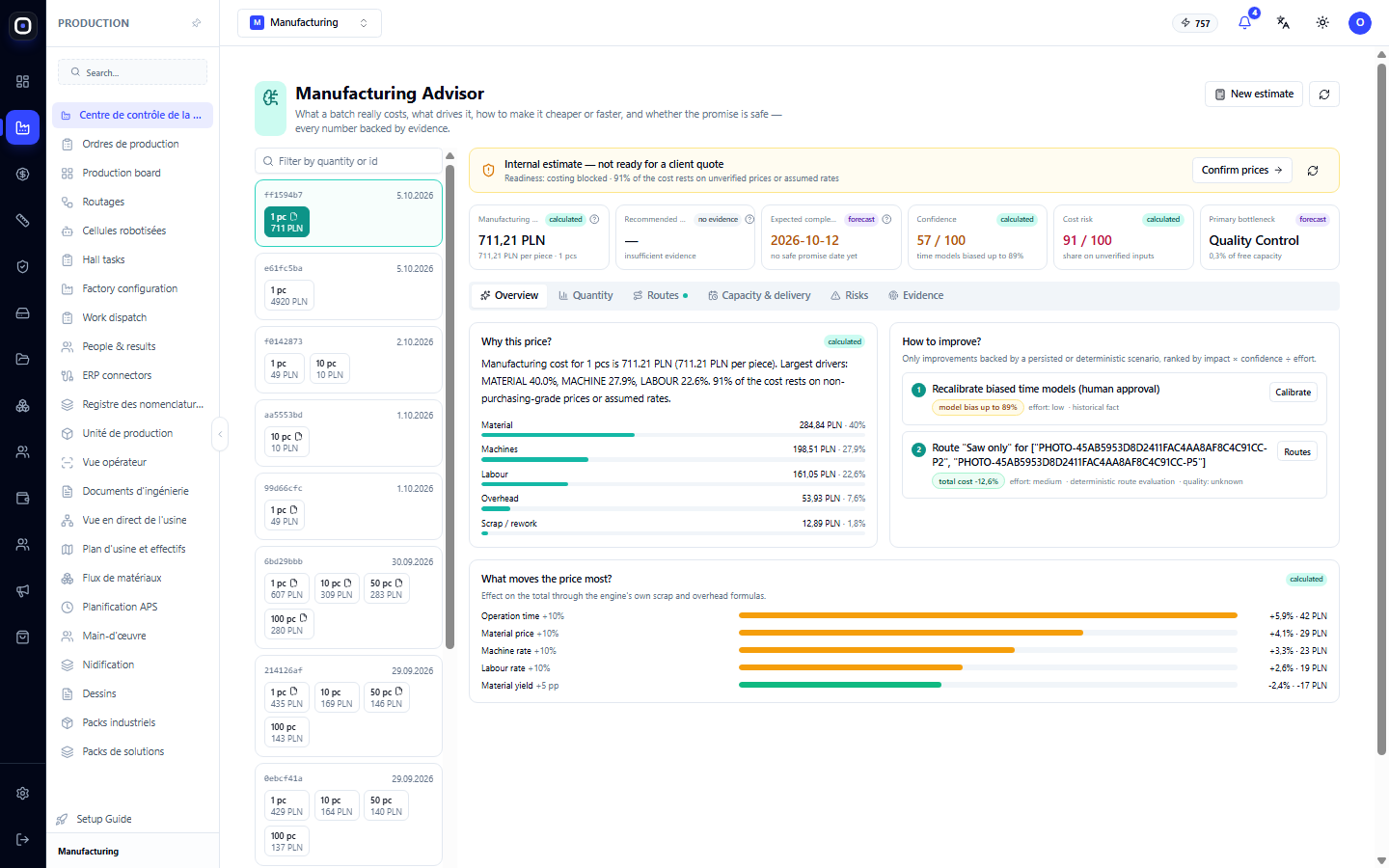Click the shield icon in left rail
The height and width of the screenshot is (868, 1389).
pos(22,266)
